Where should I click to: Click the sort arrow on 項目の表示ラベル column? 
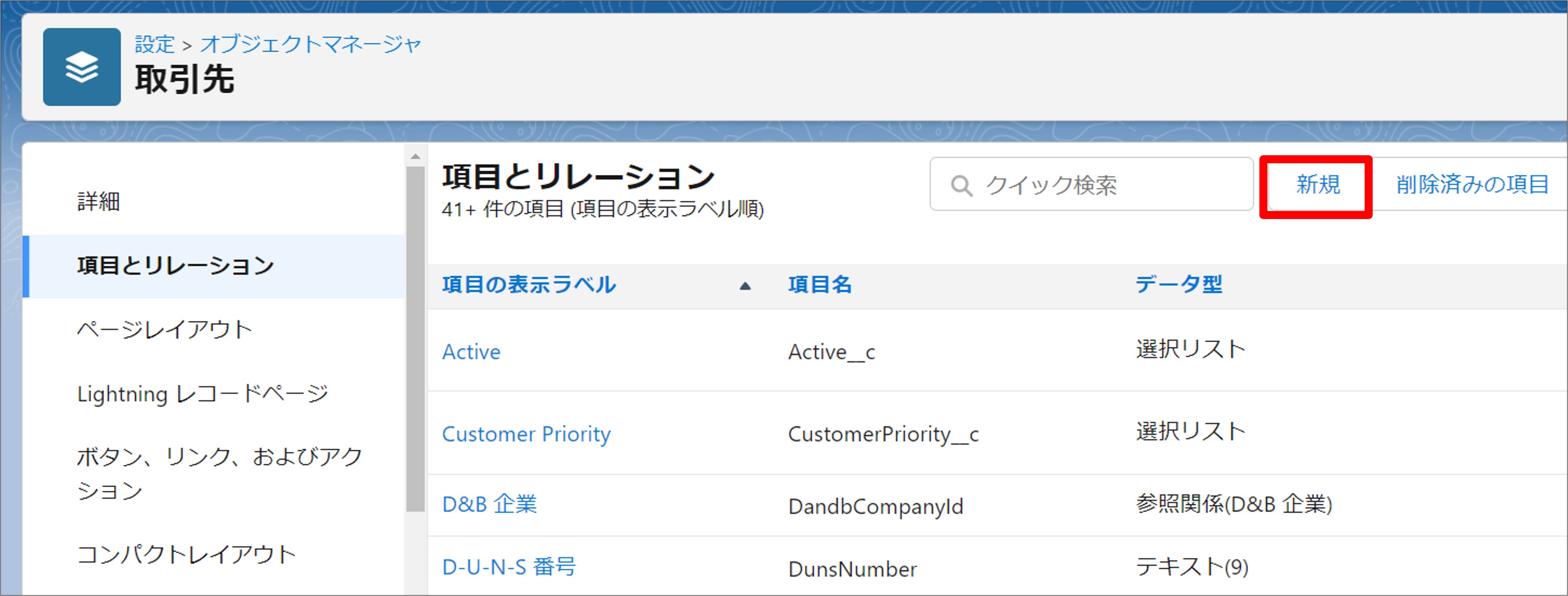(x=744, y=285)
